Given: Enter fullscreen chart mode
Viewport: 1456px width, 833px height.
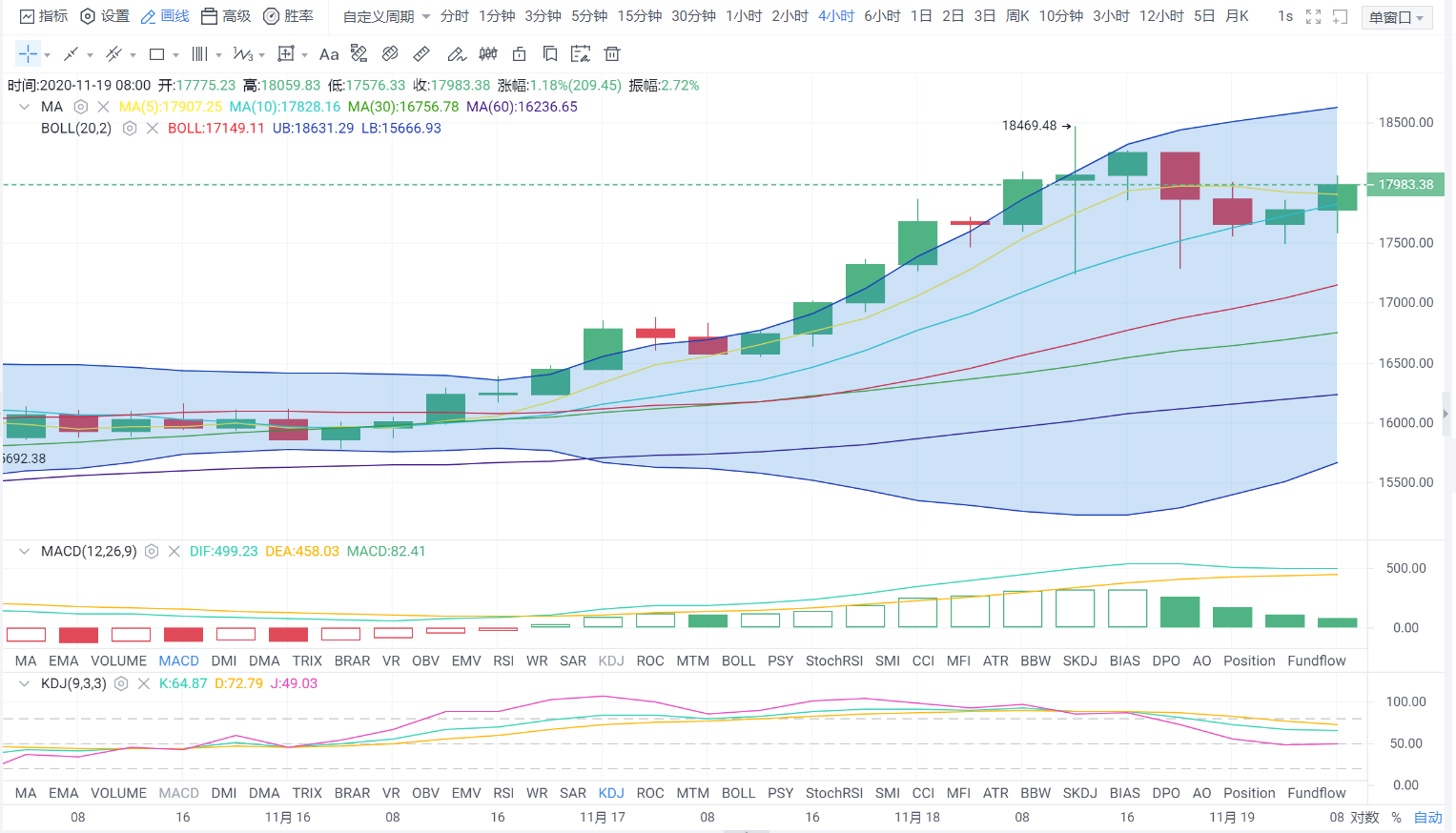Looking at the screenshot, I should (x=1313, y=16).
